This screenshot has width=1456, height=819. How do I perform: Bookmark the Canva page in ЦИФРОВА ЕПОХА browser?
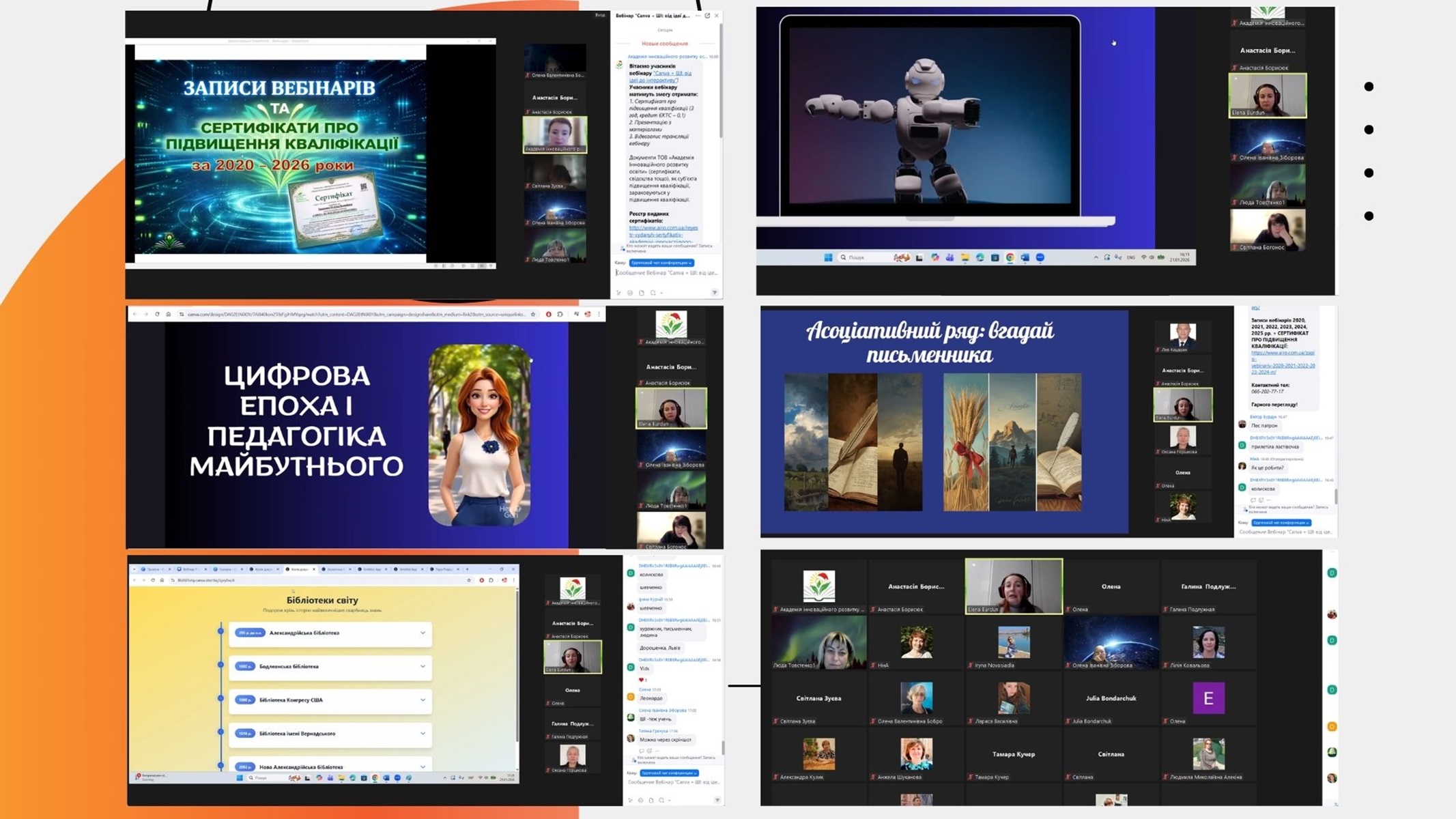533,314
